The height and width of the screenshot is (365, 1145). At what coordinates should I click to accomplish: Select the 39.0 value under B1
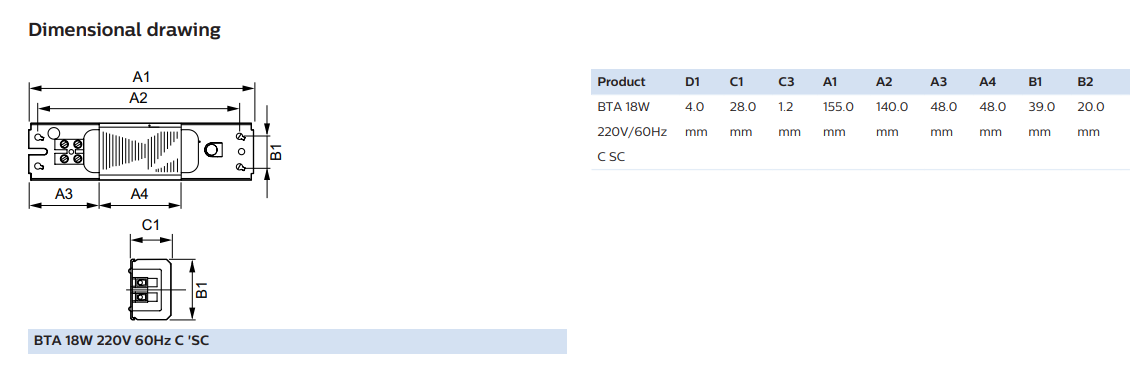[x=1041, y=107]
